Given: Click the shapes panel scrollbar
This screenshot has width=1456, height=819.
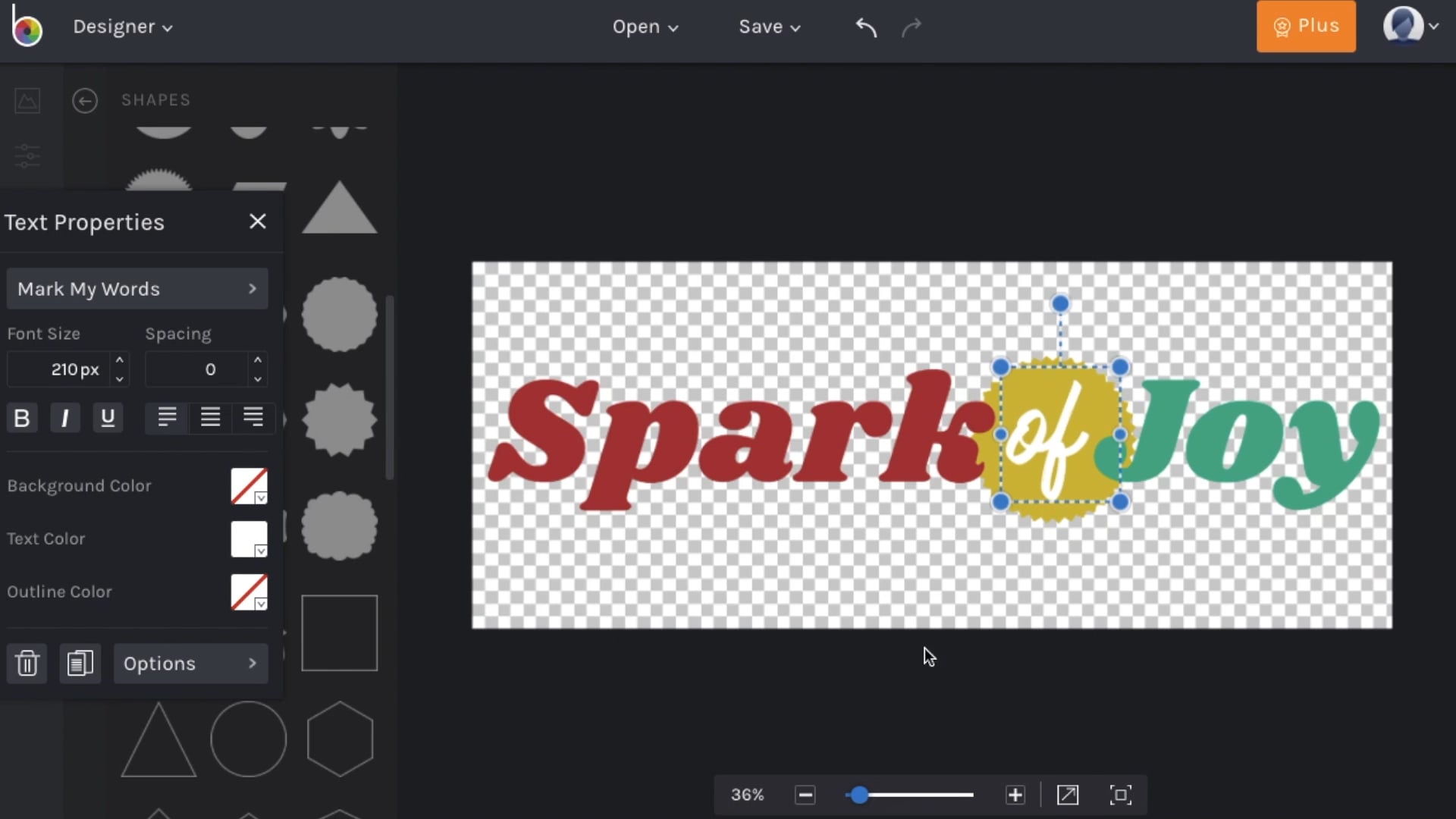Looking at the screenshot, I should [x=390, y=387].
